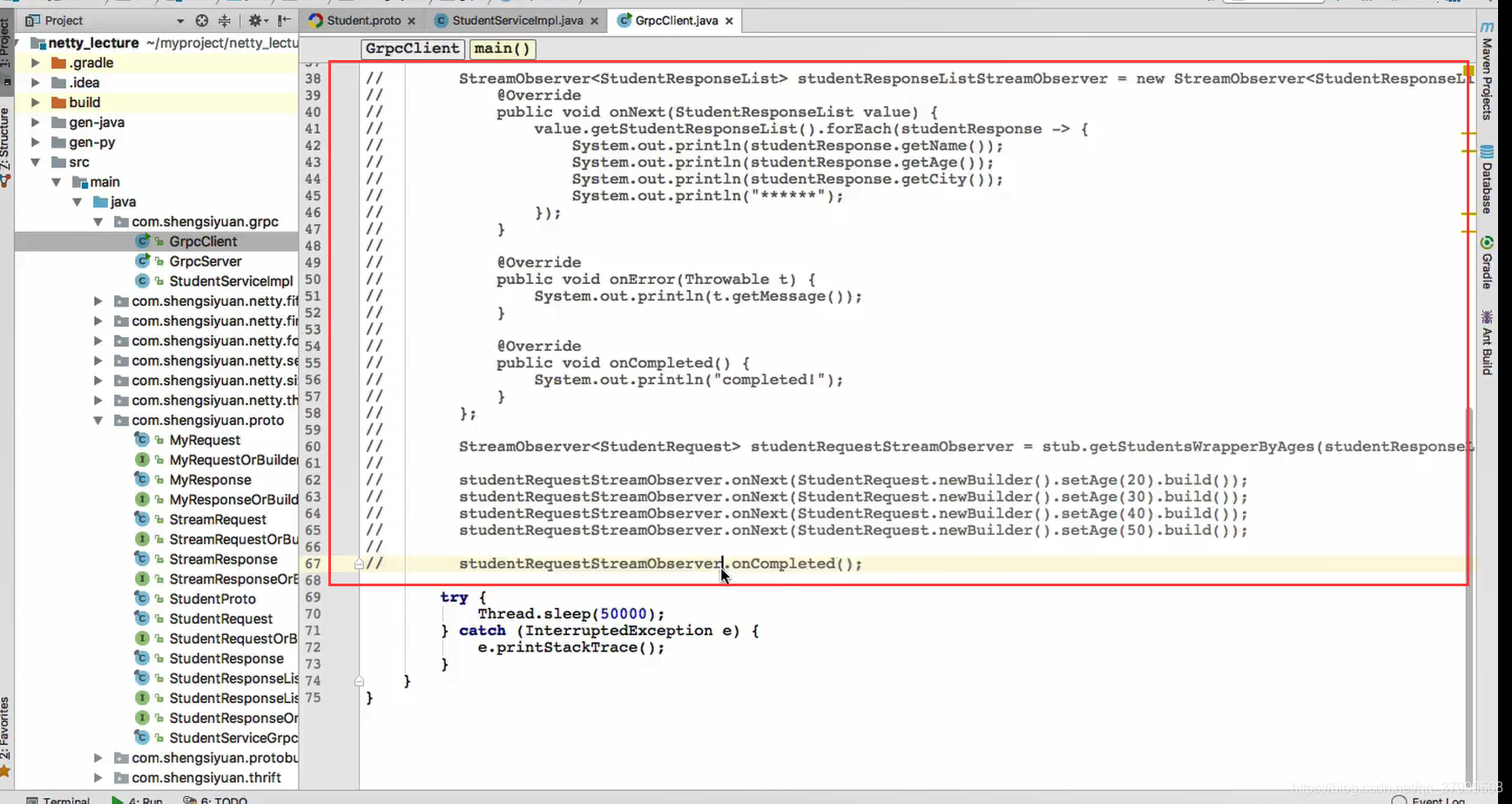This screenshot has height=804, width=1512.
Task: Select GrpcClient class in project tree
Action: [x=203, y=241]
